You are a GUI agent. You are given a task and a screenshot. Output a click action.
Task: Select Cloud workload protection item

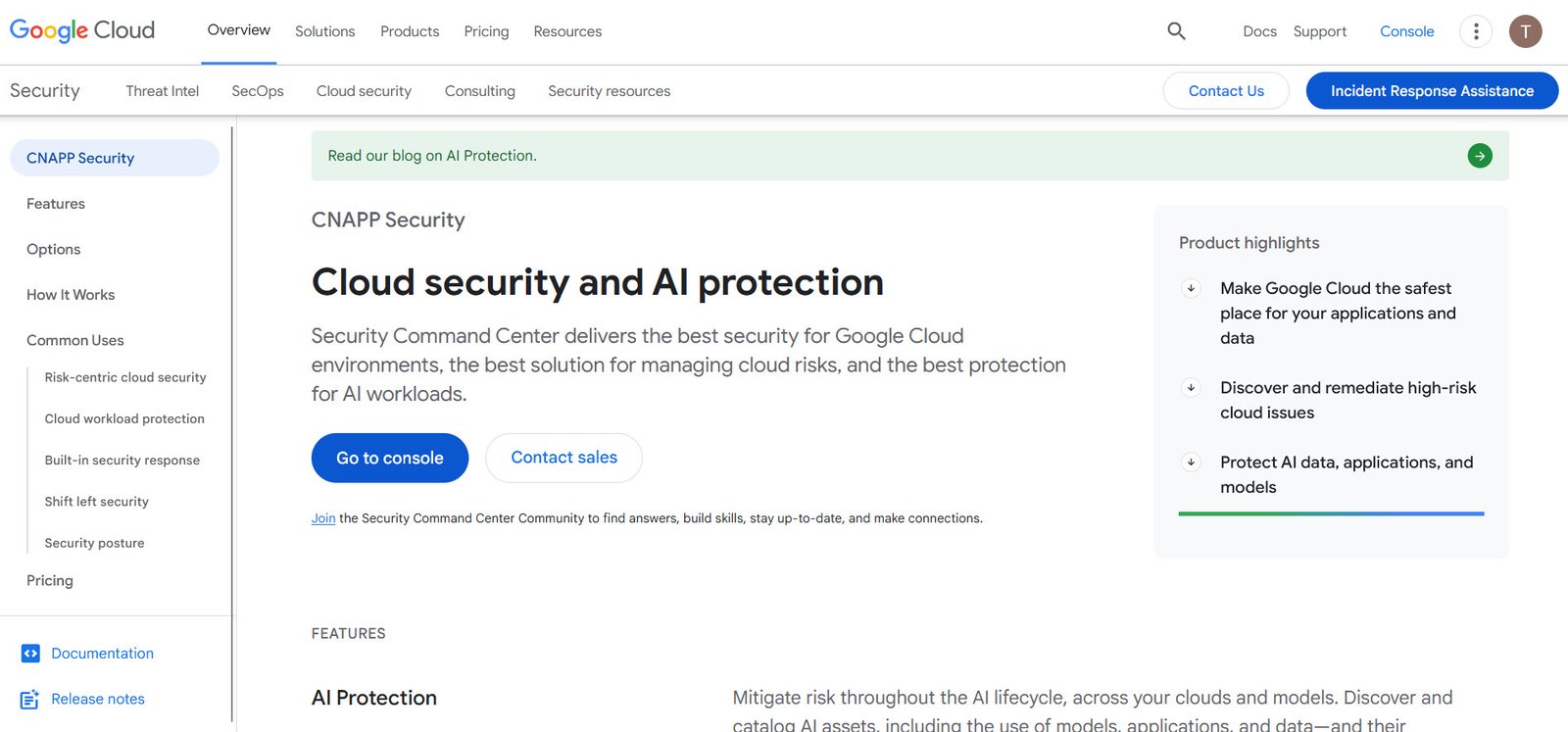tap(124, 418)
